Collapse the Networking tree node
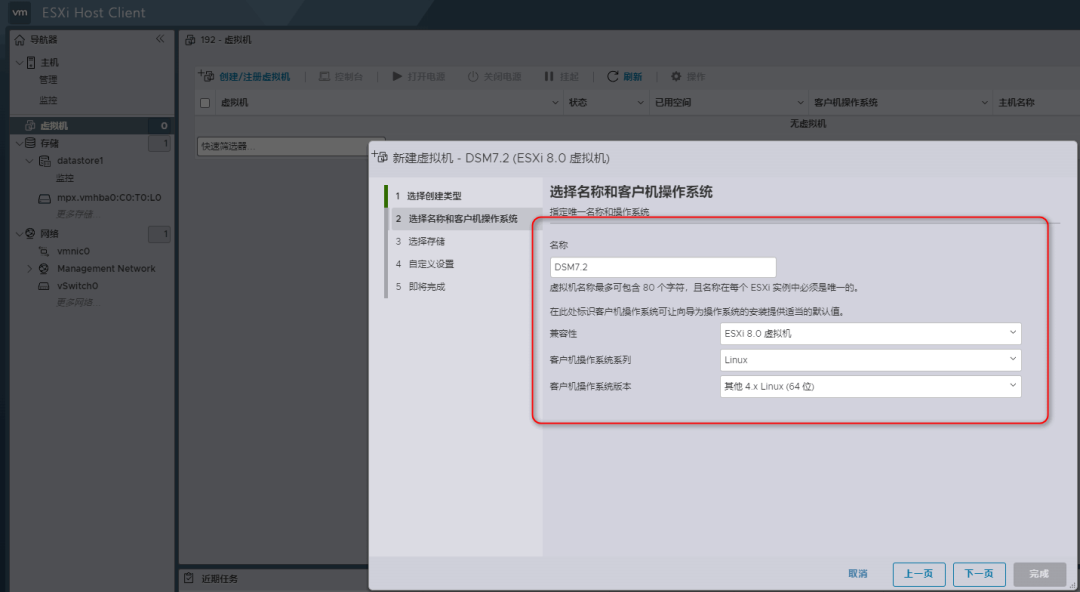 [x=19, y=234]
